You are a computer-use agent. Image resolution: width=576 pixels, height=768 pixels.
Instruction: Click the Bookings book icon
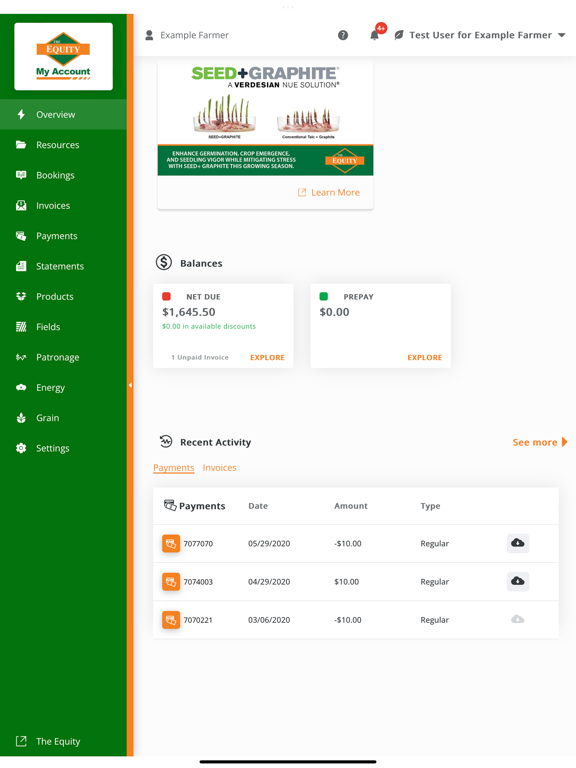point(21,175)
